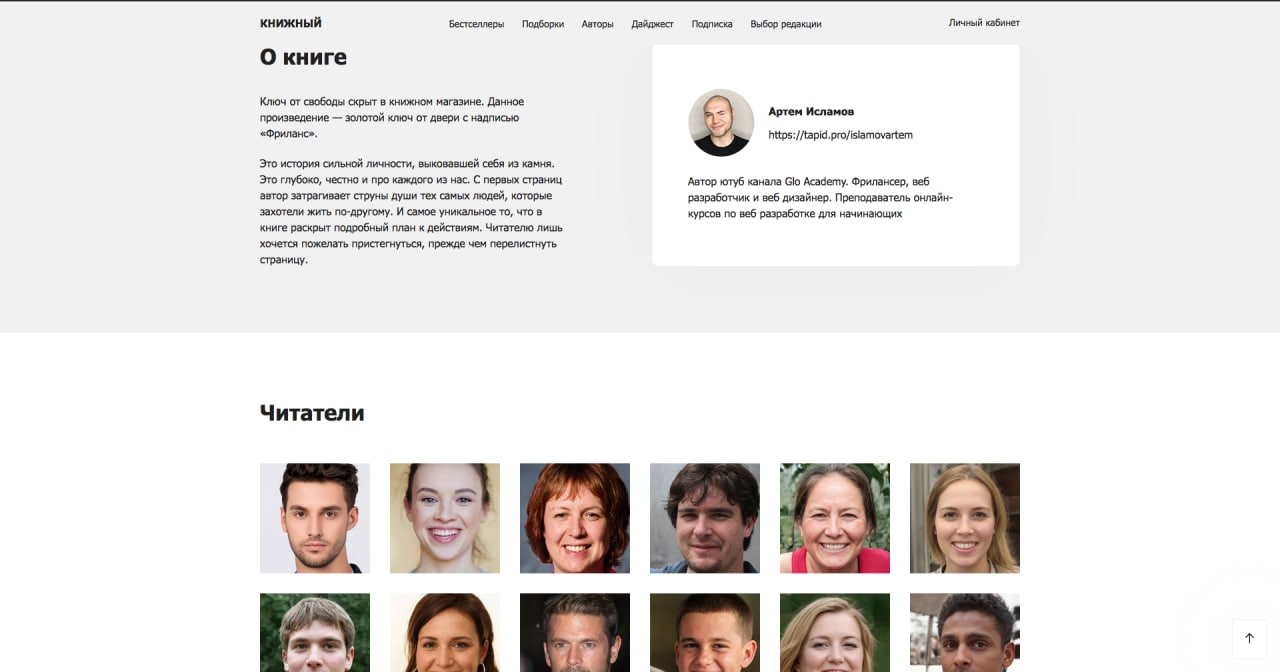The height and width of the screenshot is (672, 1280).
Task: Select the bearded man on dark background photo
Action: (x=575, y=633)
